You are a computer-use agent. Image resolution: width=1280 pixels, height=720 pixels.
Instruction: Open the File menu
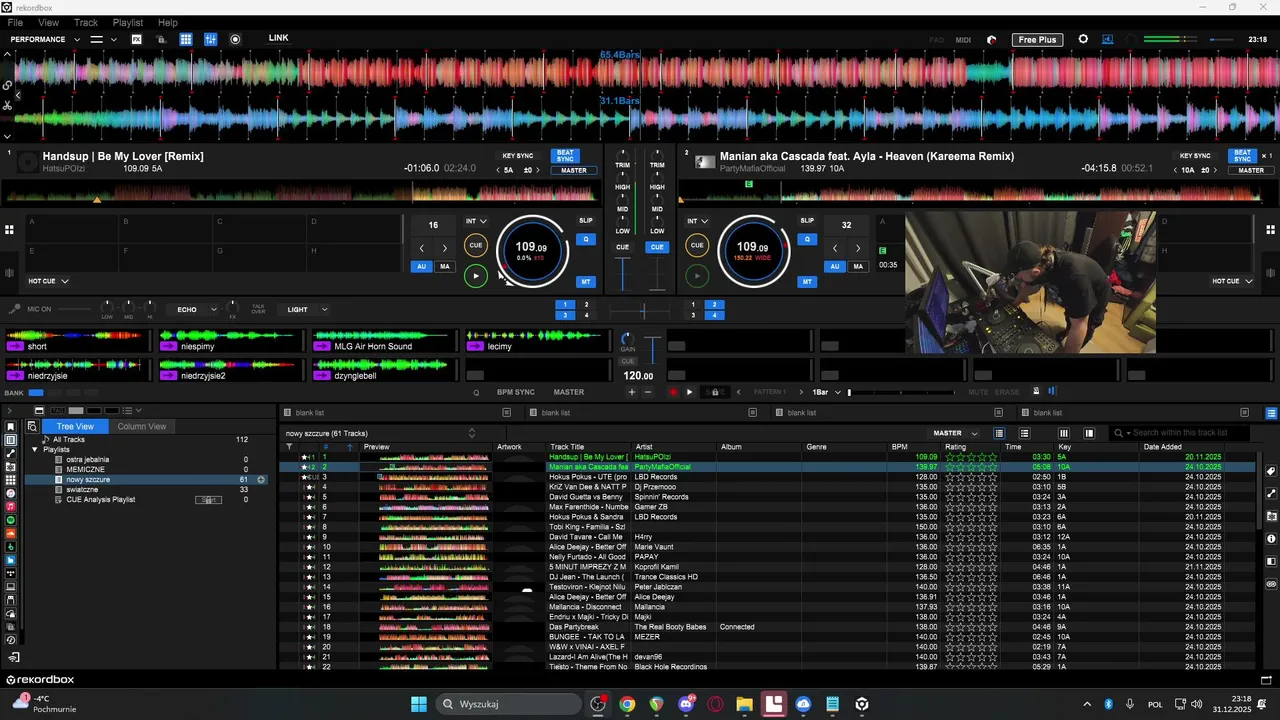[x=15, y=22]
